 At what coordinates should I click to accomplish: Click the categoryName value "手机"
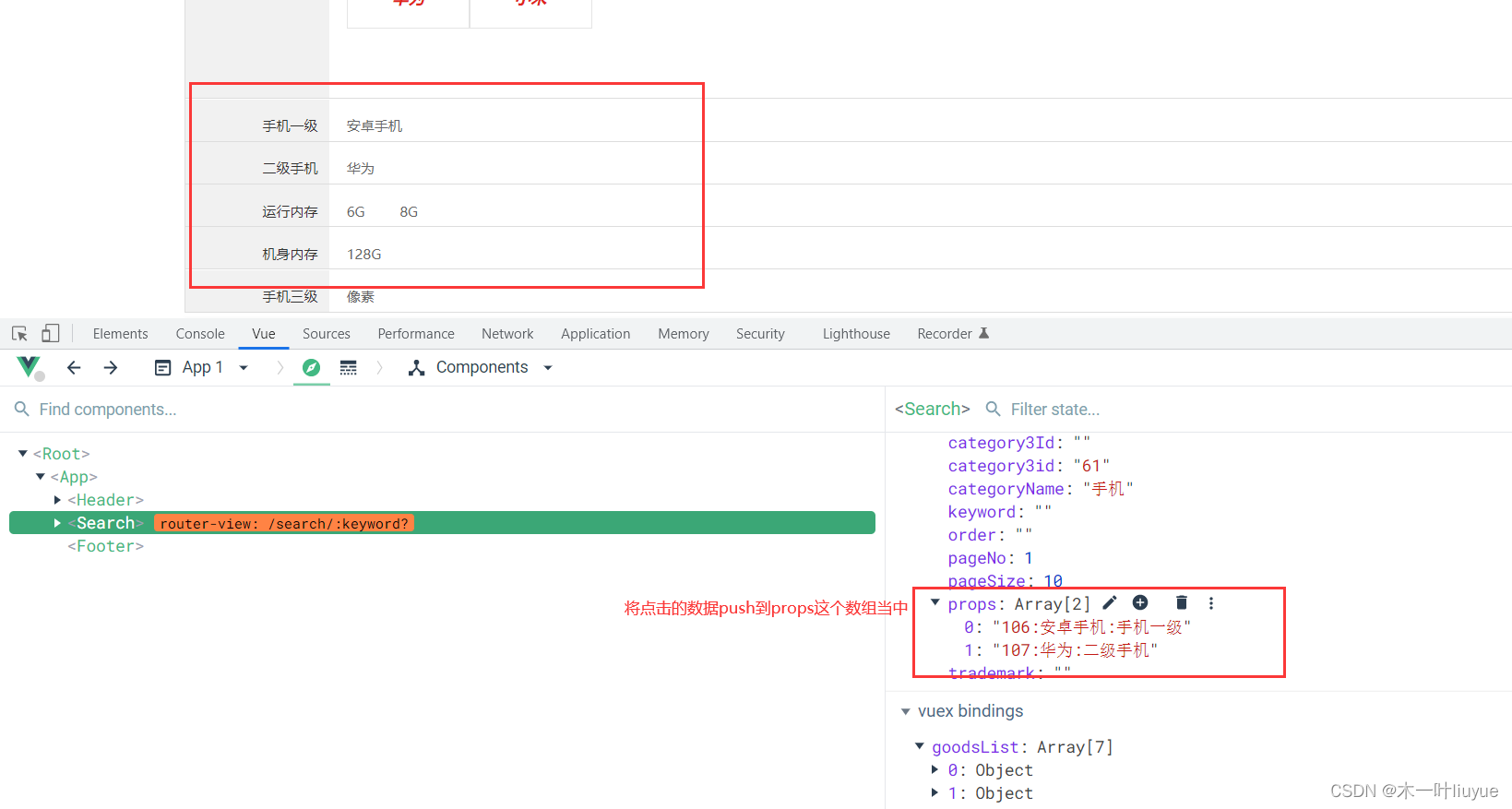(1108, 489)
